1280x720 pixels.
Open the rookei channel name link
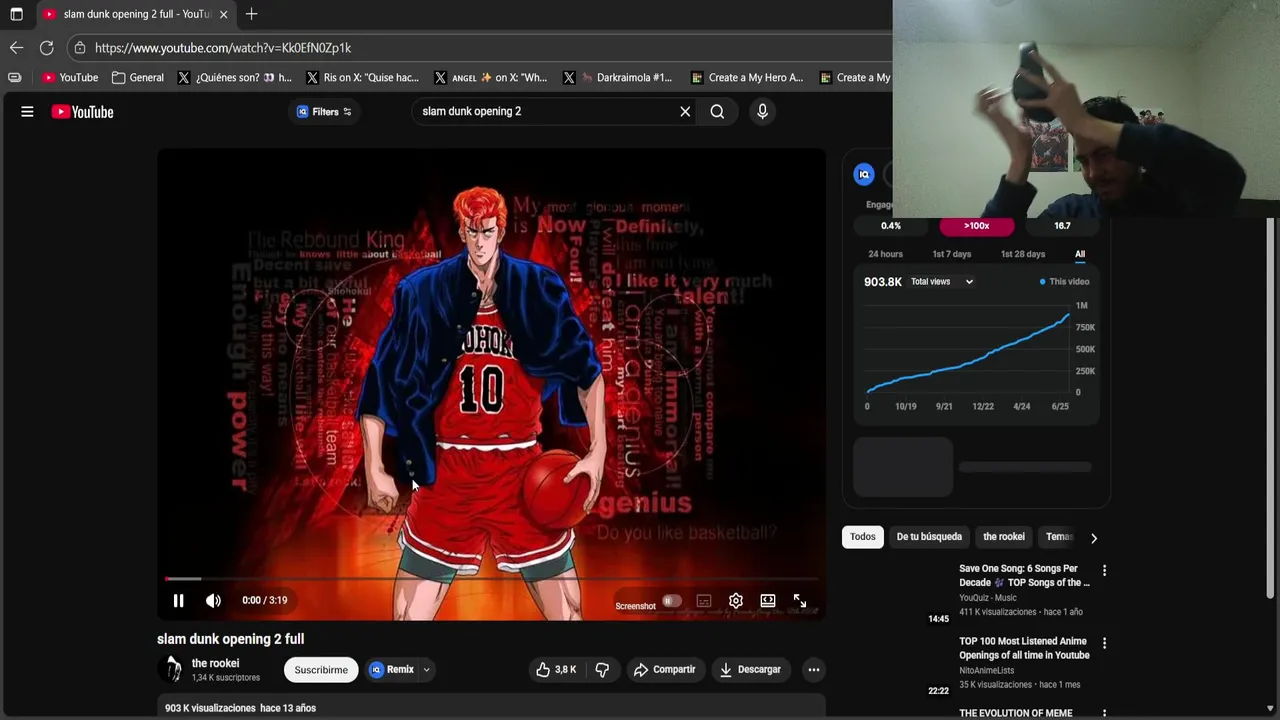[x=215, y=663]
